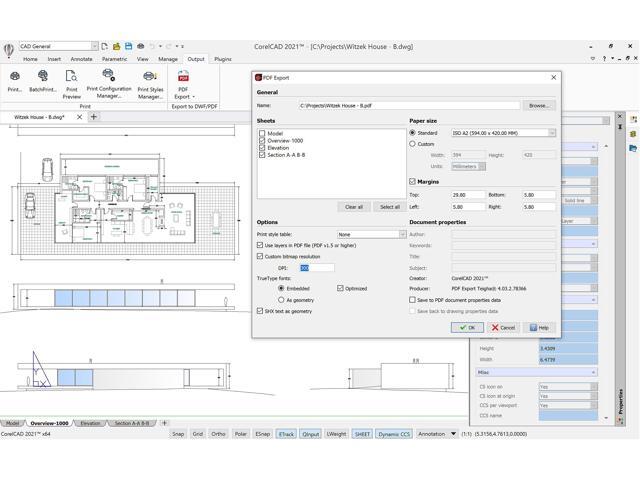Click the Clear all button

pos(354,207)
